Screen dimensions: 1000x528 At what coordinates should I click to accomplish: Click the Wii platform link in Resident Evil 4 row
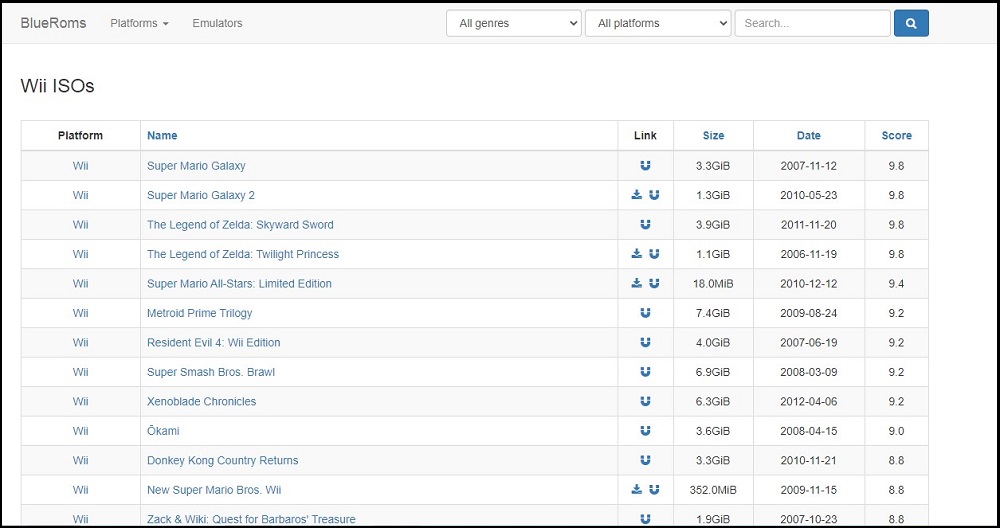coord(80,342)
